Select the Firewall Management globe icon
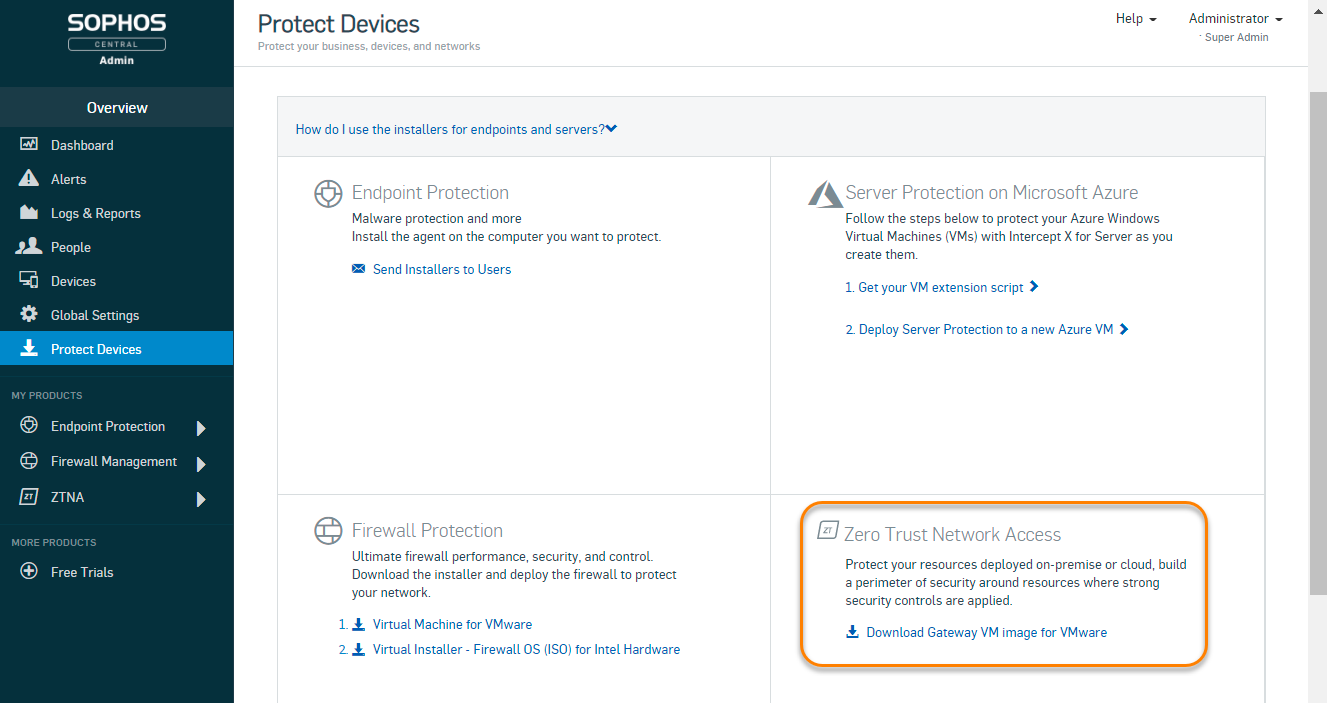Image resolution: width=1327 pixels, height=703 pixels. click(x=29, y=461)
